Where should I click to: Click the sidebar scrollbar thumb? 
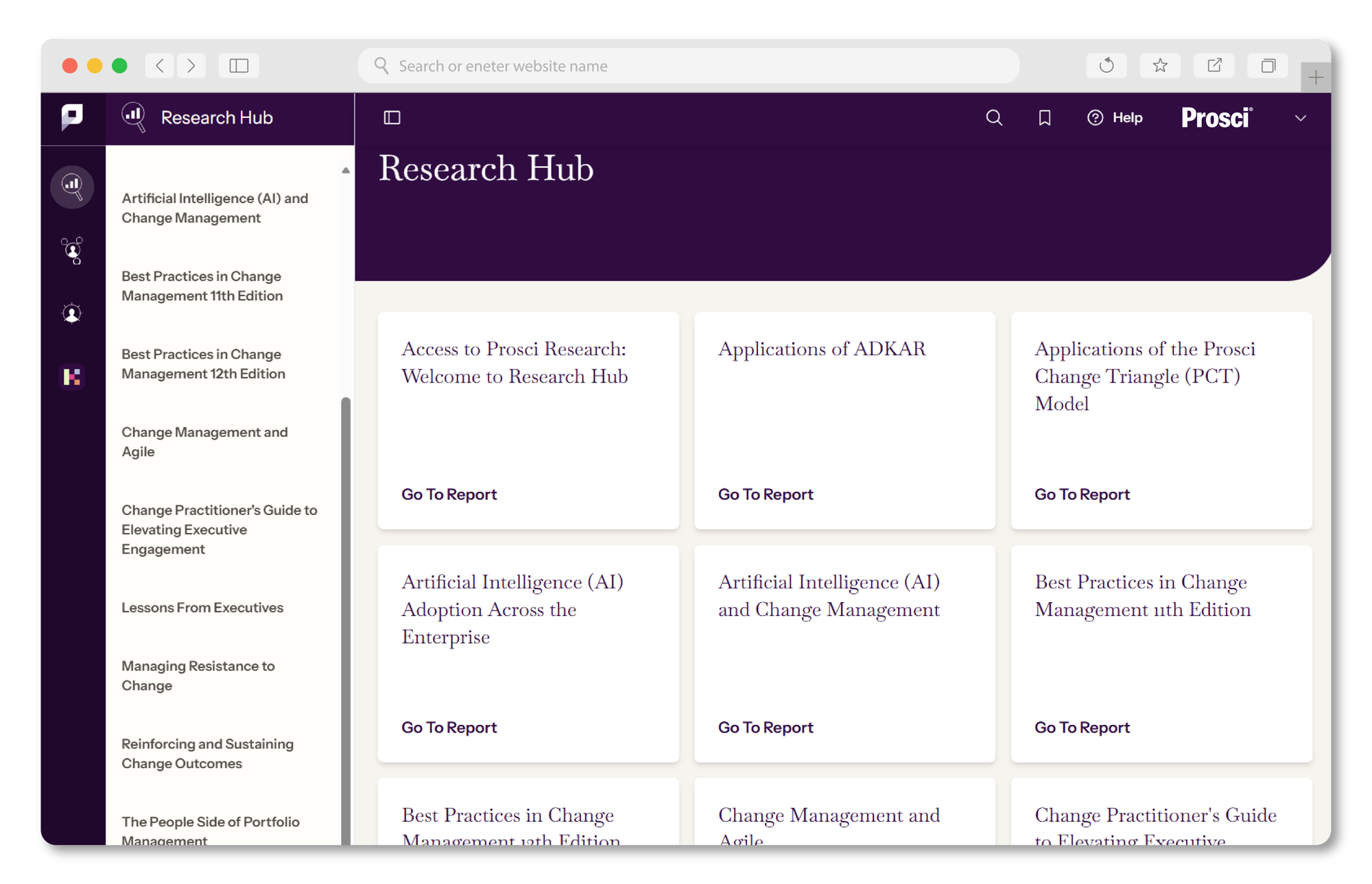(x=346, y=621)
